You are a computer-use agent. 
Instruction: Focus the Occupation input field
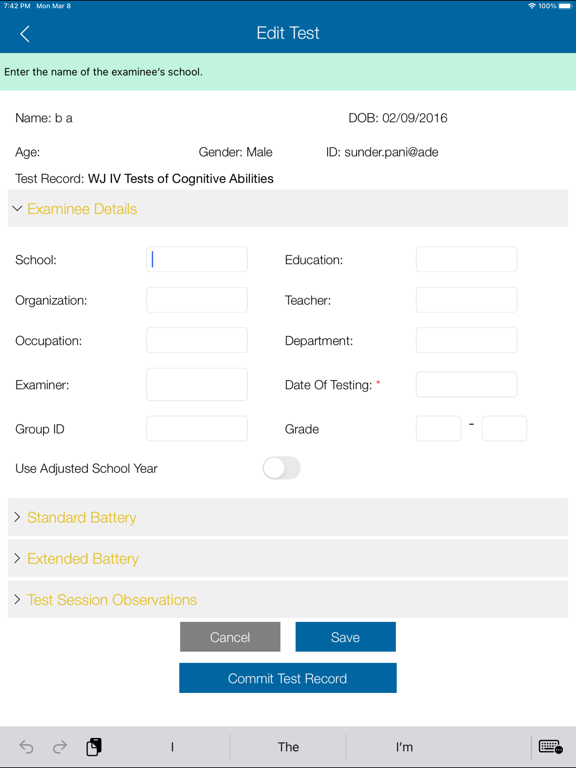(x=197, y=340)
